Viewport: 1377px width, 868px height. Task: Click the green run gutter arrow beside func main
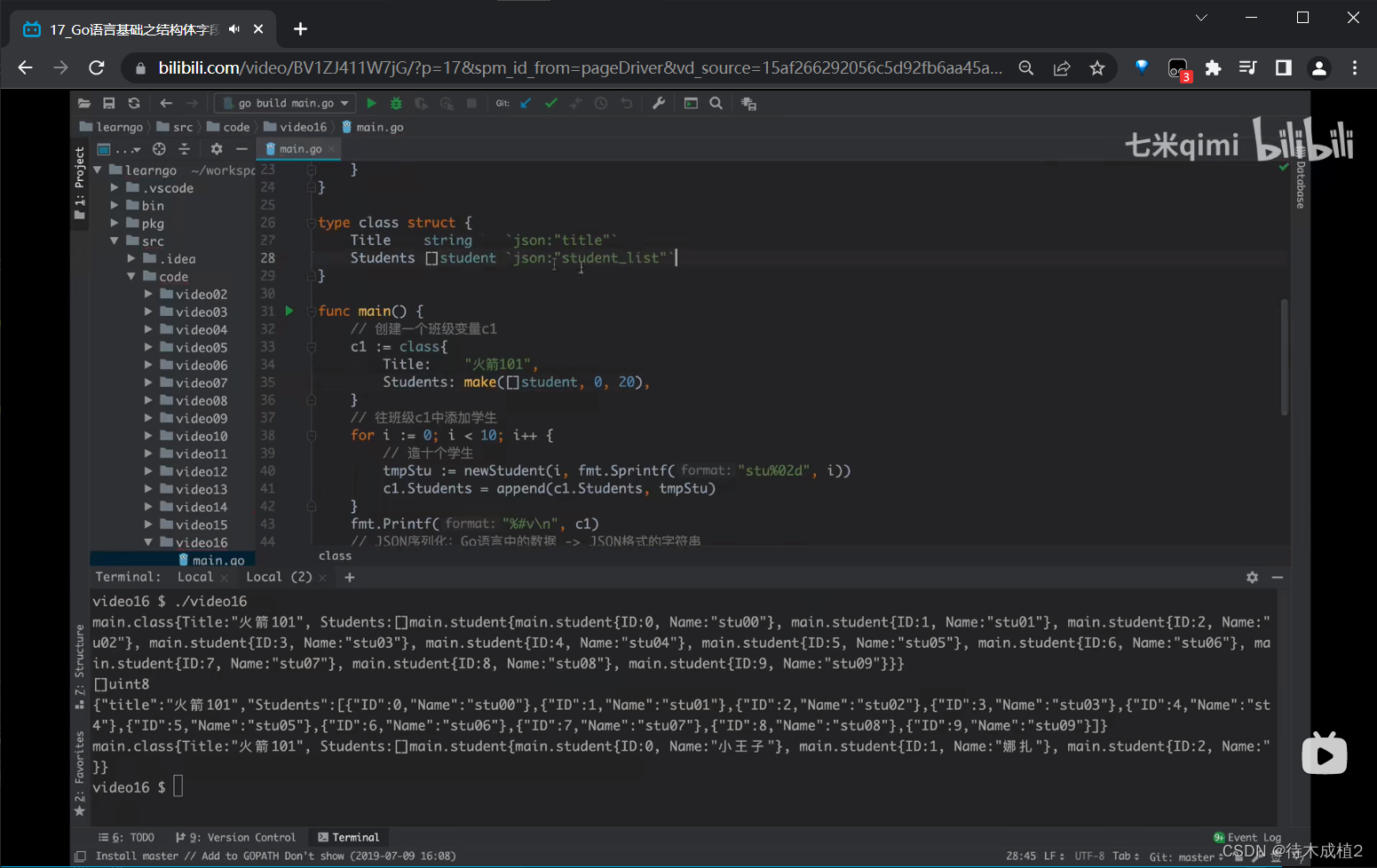pyautogui.click(x=289, y=311)
